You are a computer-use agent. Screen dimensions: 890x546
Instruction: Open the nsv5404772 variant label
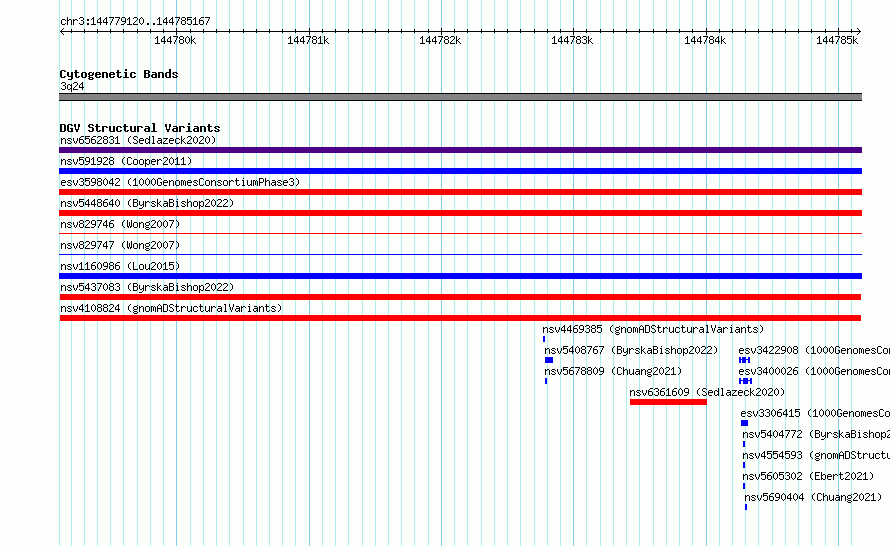[x=816, y=434]
